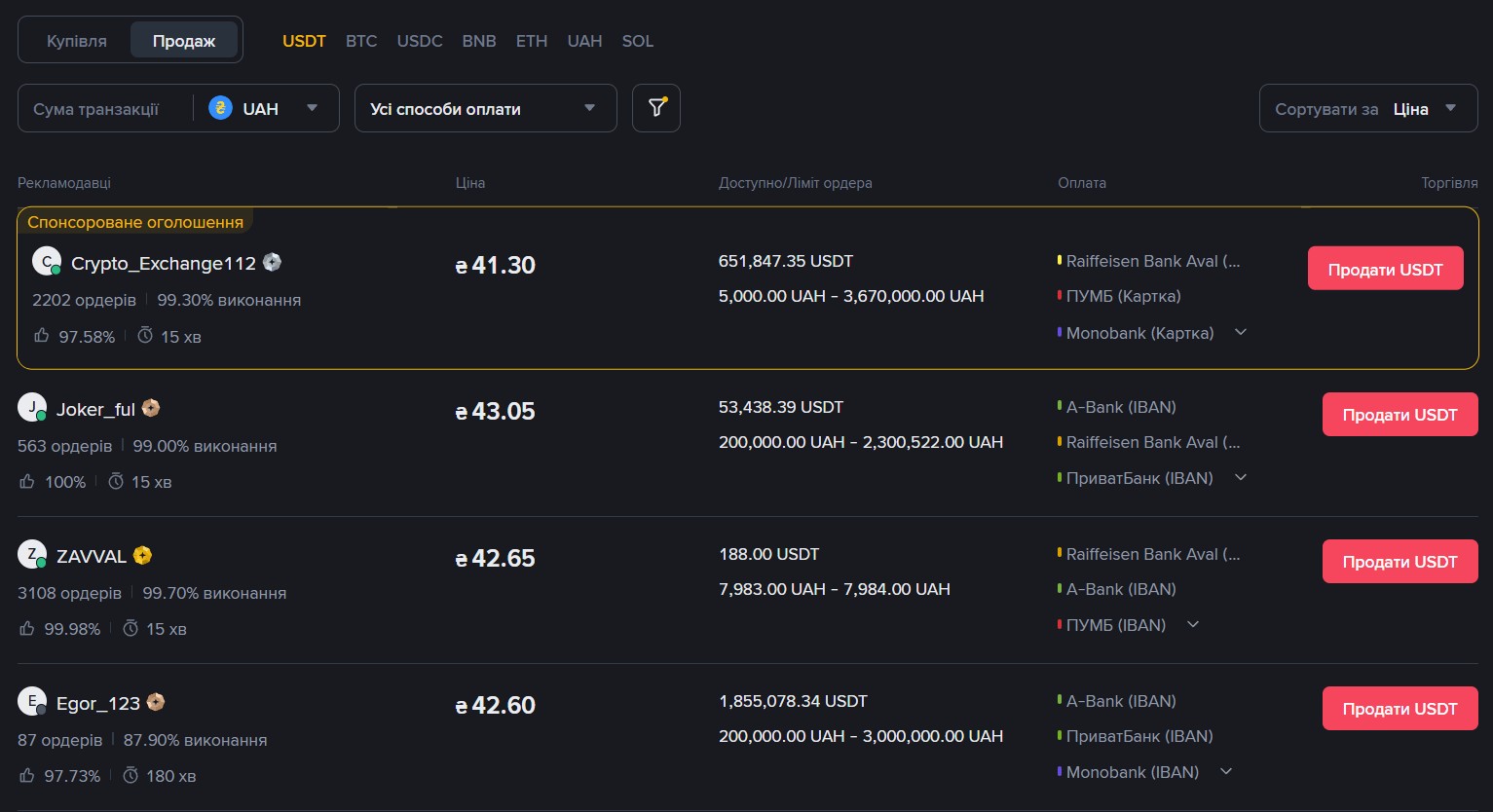Click the Egor_123 avatar icon
1493x812 pixels.
[32, 701]
